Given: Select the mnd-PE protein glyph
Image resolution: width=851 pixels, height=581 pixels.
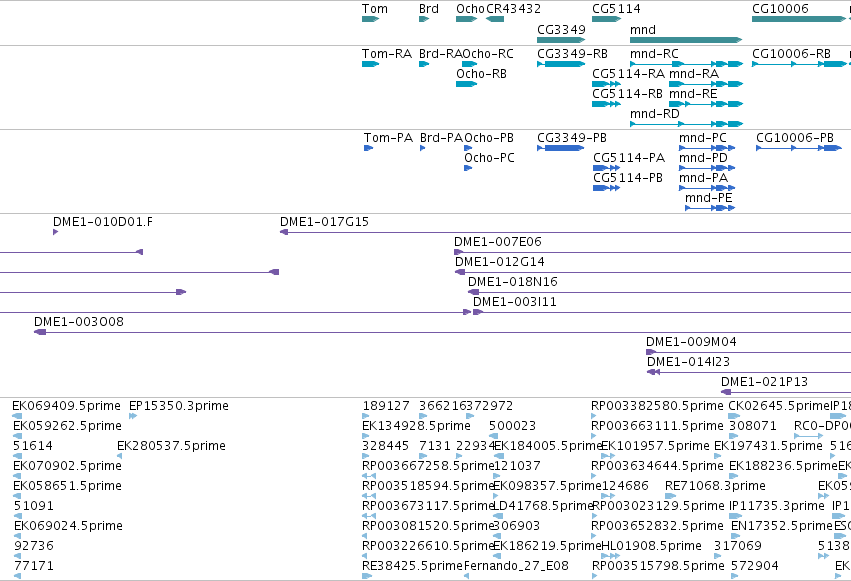Looking at the screenshot, I should point(710,208).
